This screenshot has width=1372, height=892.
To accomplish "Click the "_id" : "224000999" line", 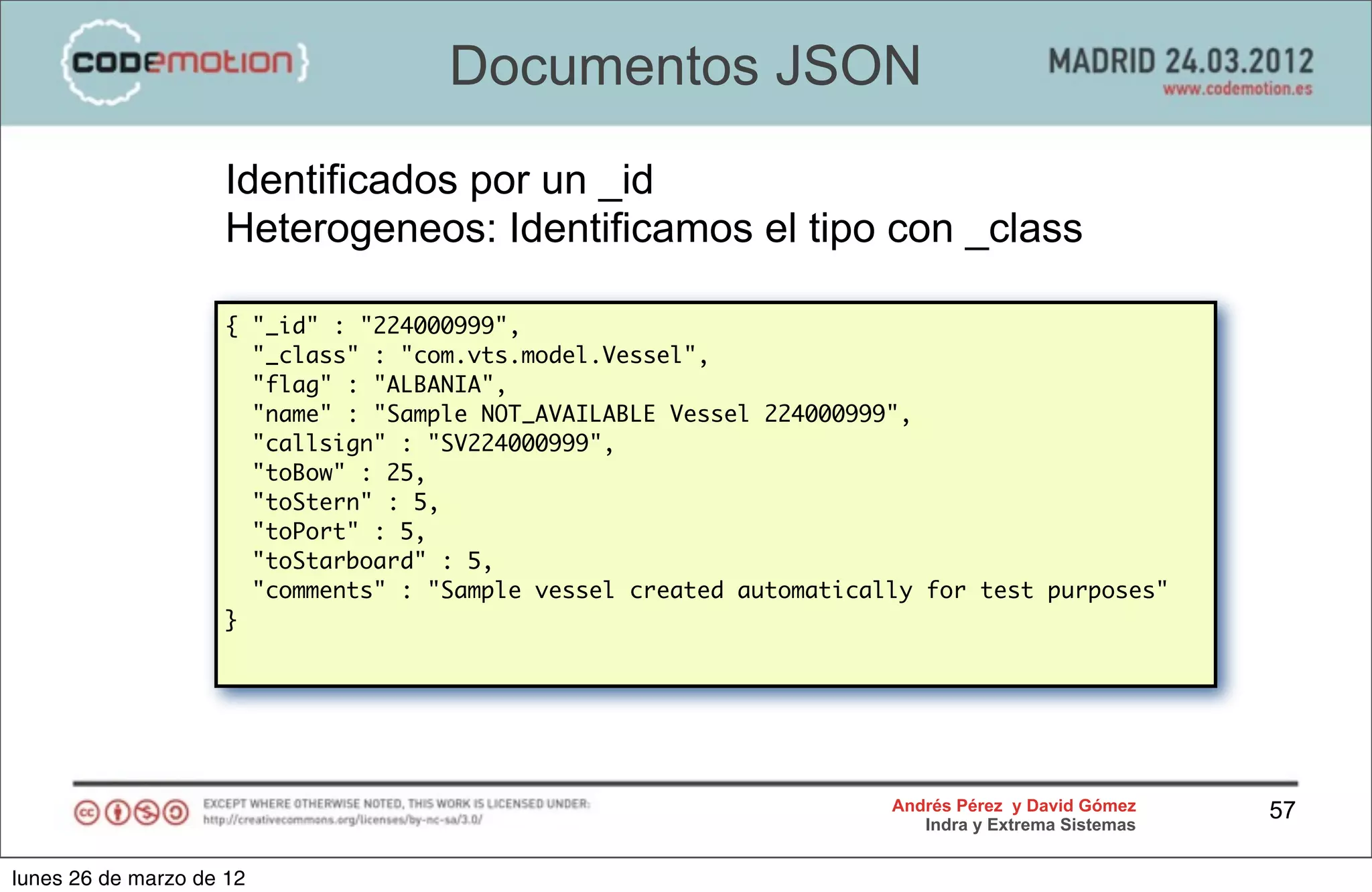I will tap(372, 326).
